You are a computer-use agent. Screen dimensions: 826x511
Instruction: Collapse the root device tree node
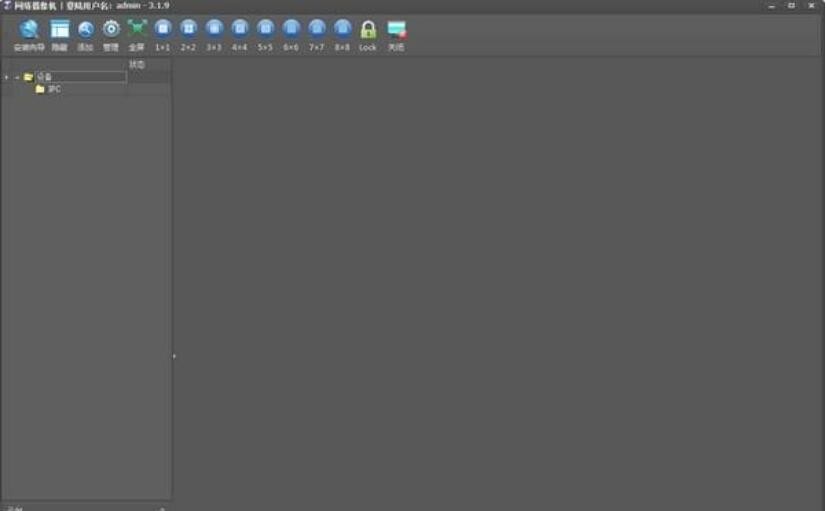tap(17, 77)
